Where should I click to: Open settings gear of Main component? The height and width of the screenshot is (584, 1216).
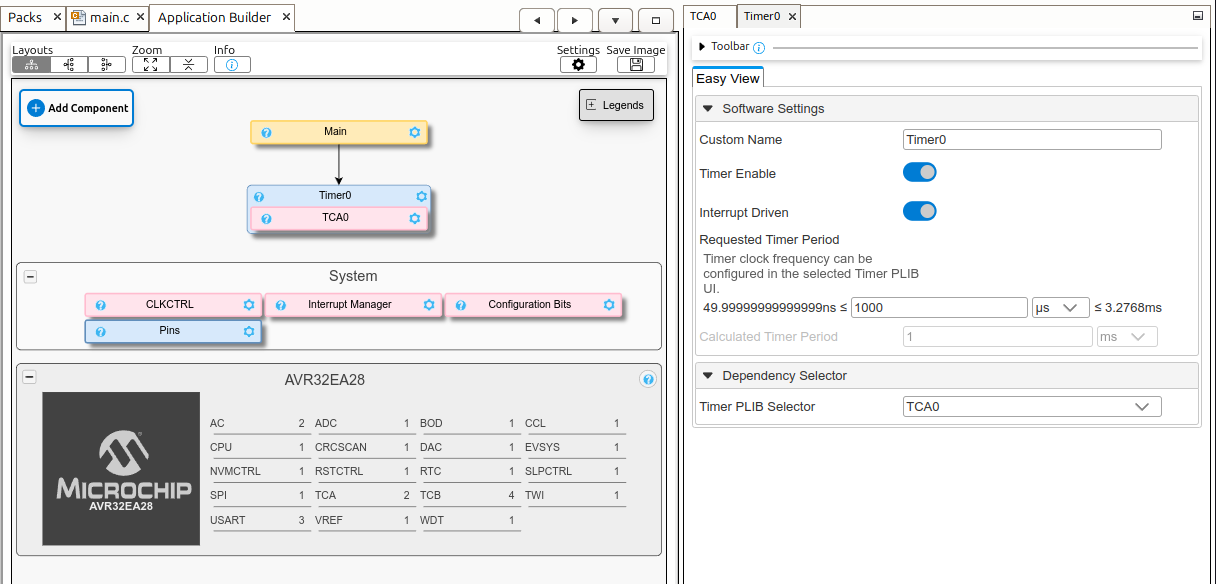click(415, 132)
